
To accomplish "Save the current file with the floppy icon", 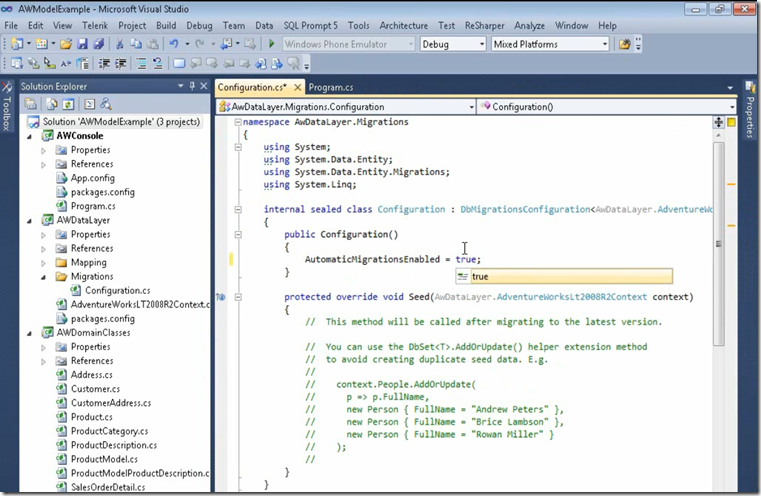I will pos(82,44).
